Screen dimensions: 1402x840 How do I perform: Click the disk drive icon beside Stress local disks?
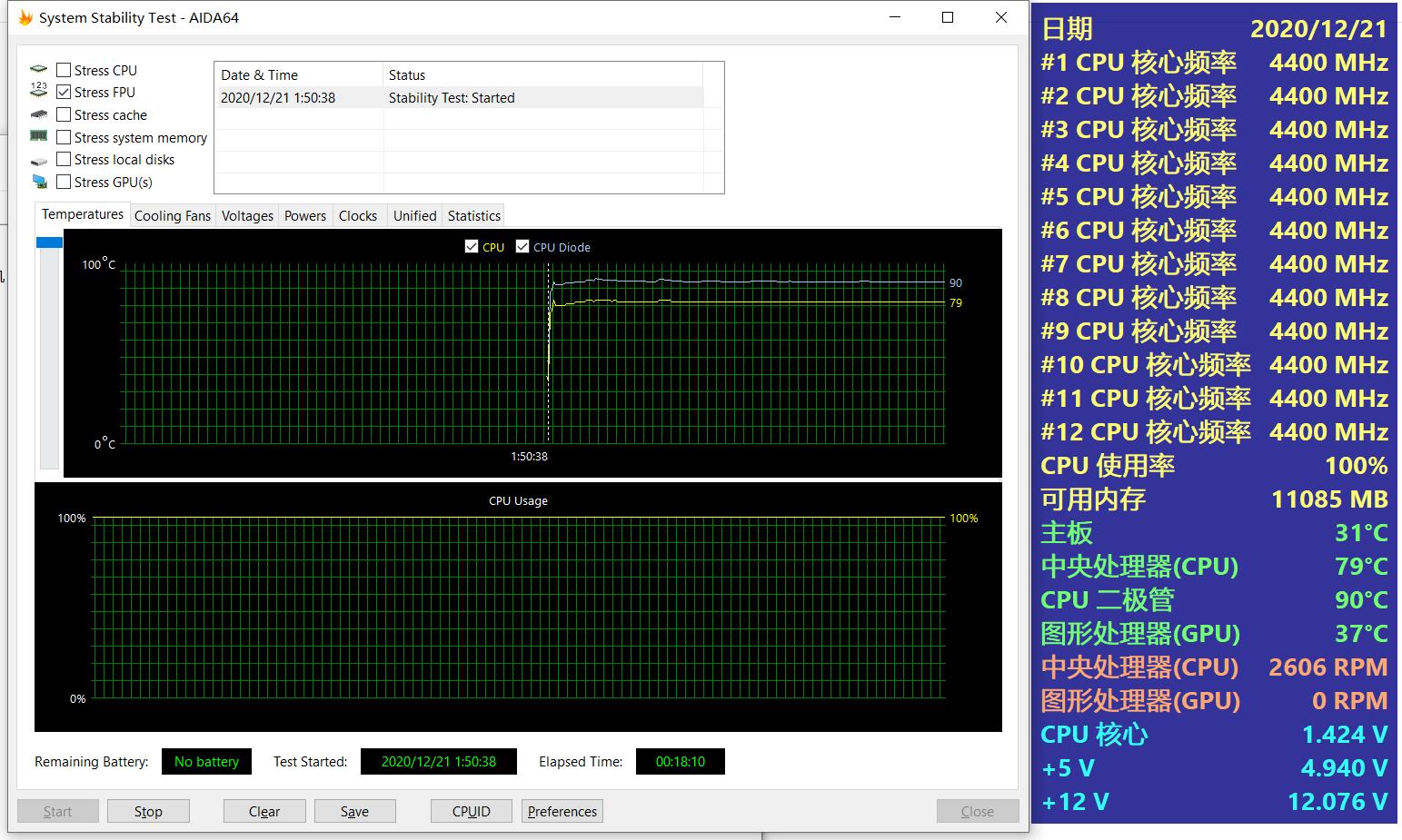38,161
